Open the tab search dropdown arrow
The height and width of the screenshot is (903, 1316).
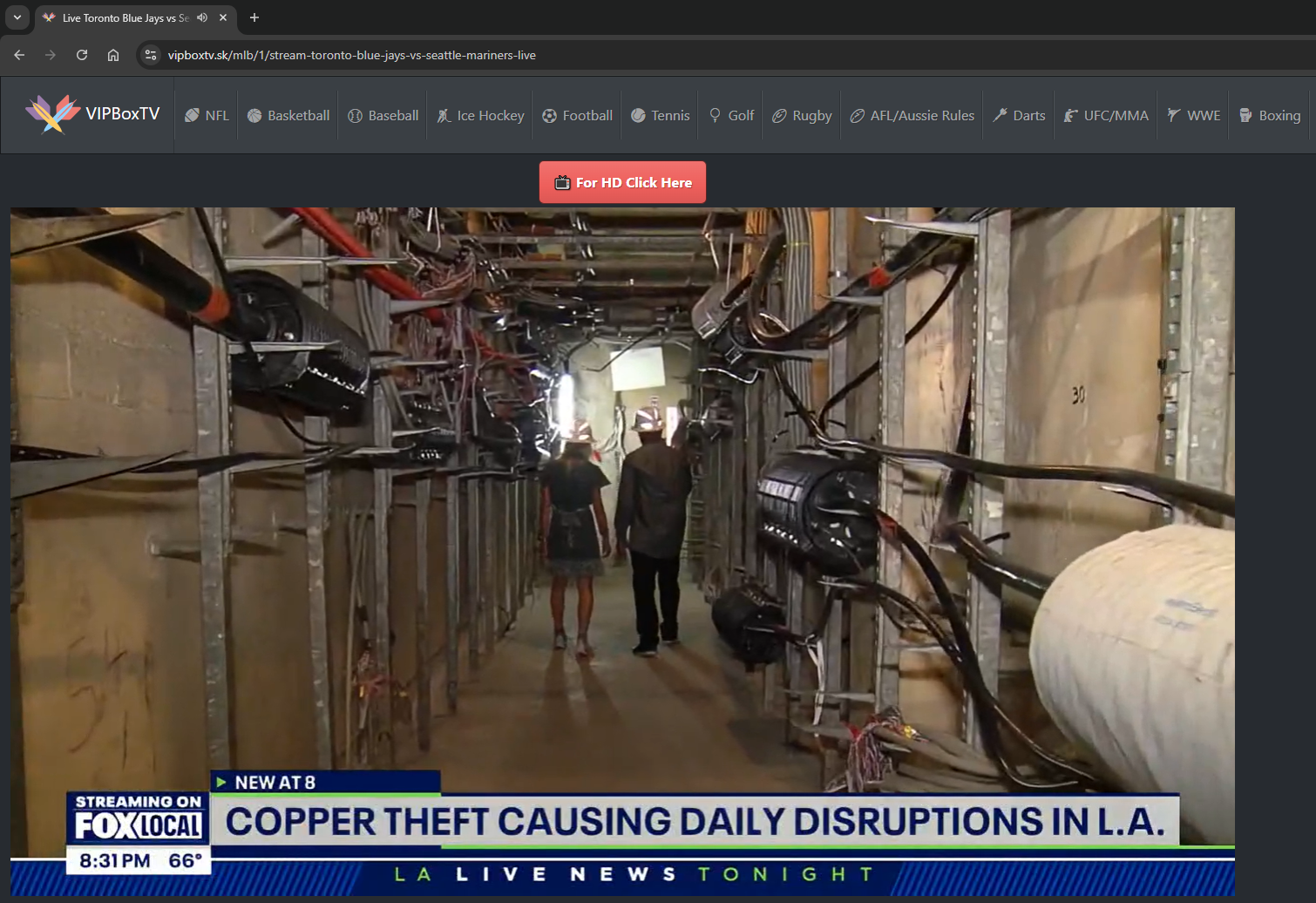[x=17, y=17]
